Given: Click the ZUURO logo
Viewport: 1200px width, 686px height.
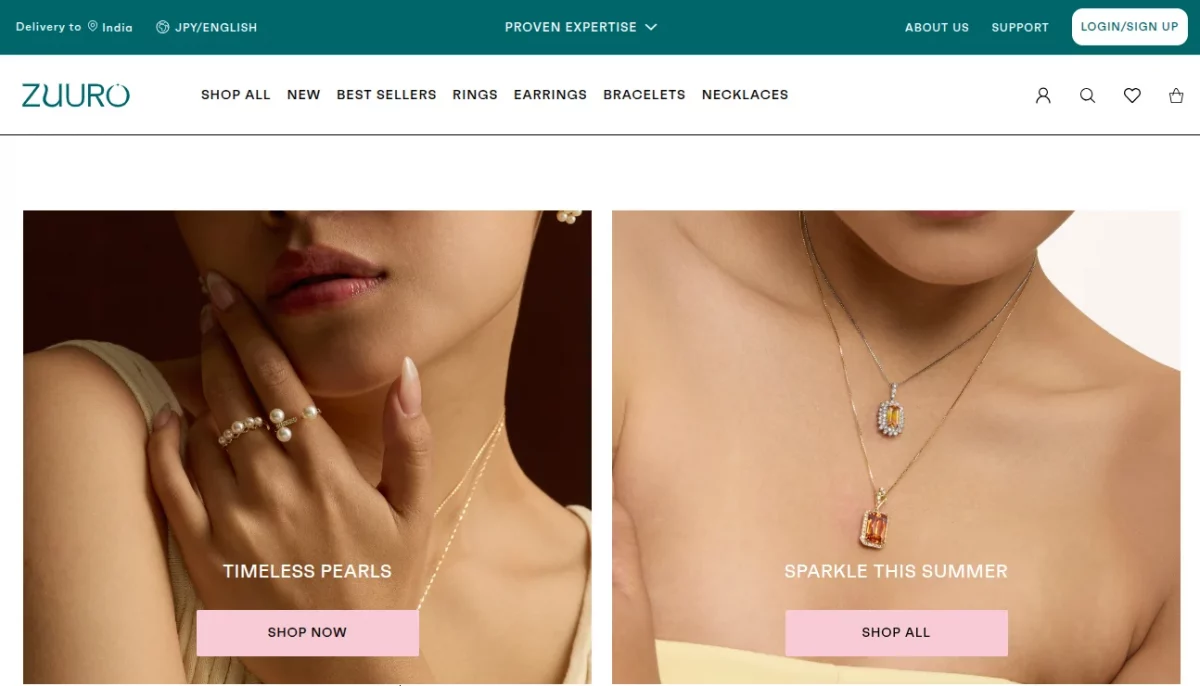Looking at the screenshot, I should click(75, 95).
